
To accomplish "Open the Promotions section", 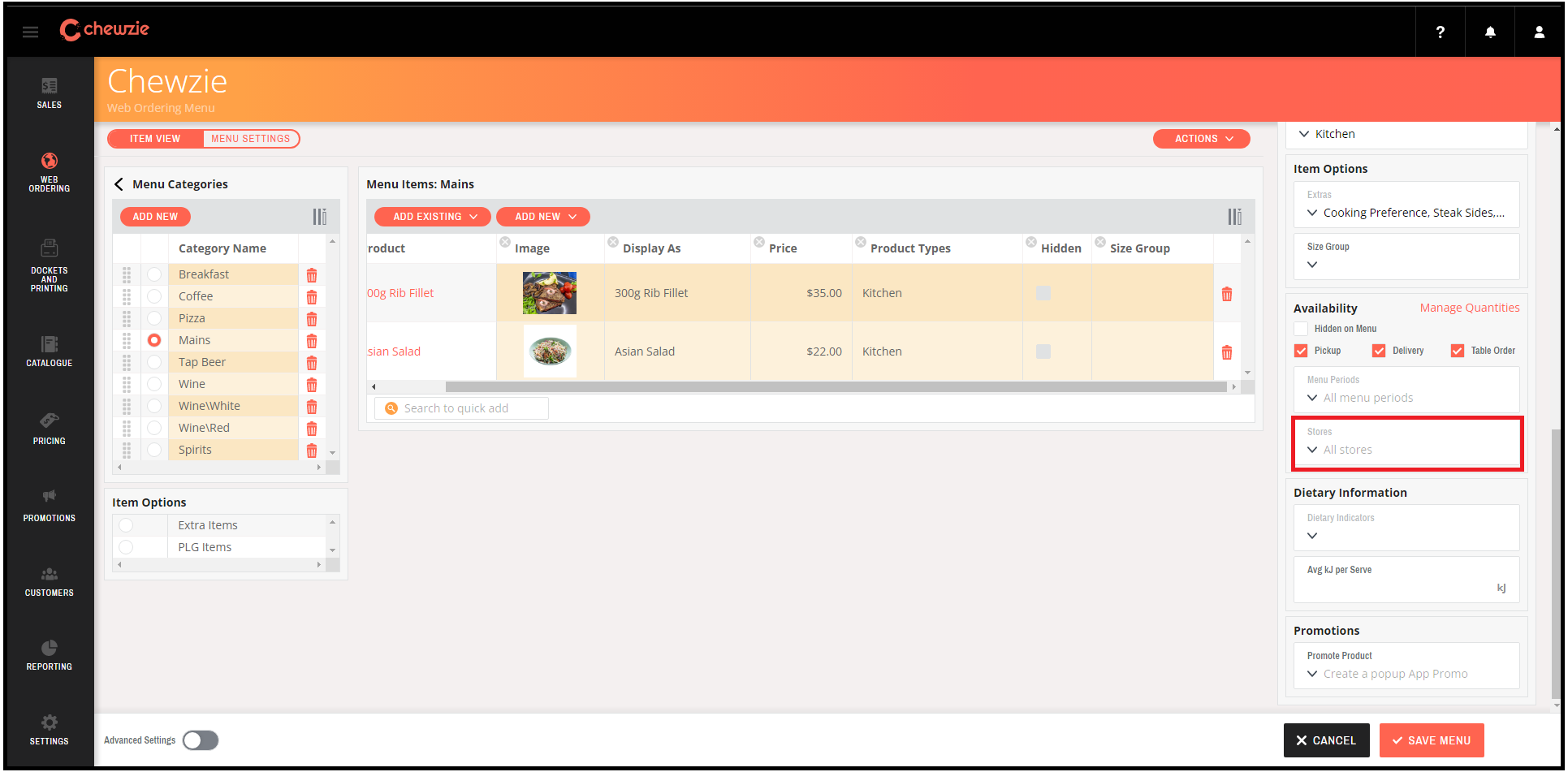I will point(50,506).
